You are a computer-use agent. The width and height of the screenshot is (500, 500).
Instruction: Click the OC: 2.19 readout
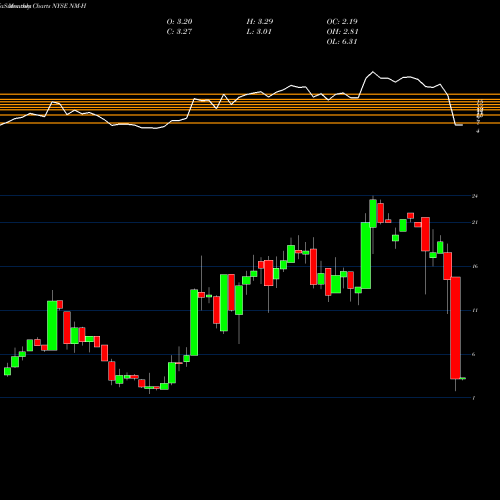(342, 22)
